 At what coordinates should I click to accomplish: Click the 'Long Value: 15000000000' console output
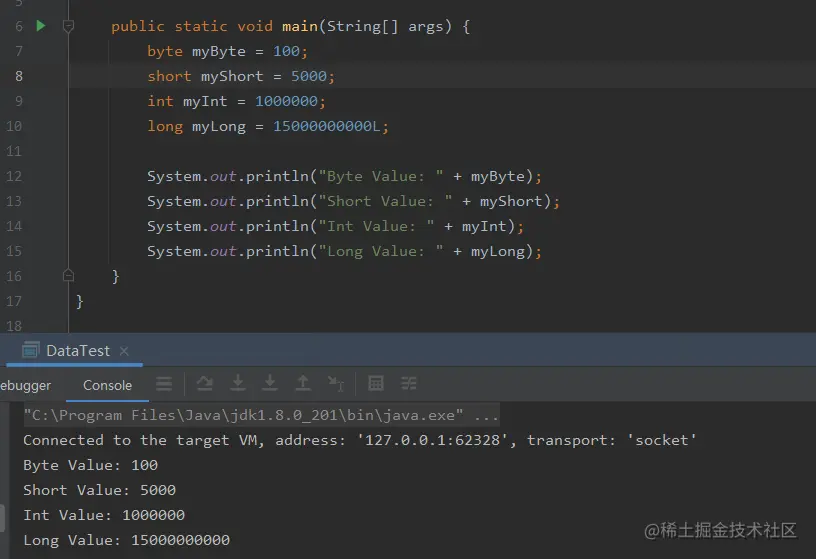point(126,540)
